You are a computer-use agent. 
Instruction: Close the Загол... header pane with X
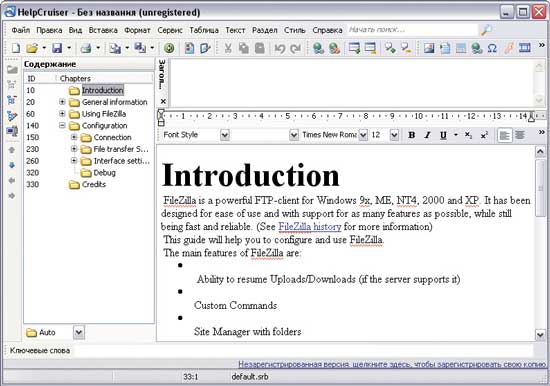[x=163, y=101]
